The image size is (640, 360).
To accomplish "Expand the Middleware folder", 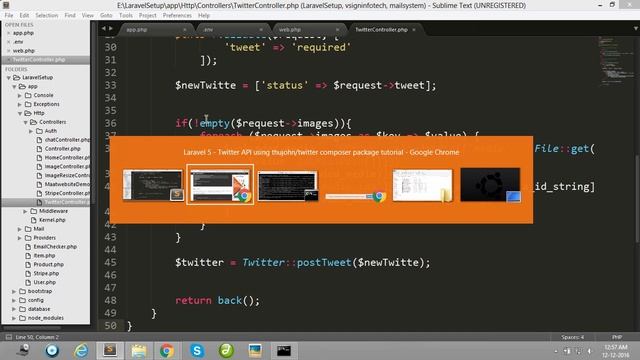I will click(25, 211).
